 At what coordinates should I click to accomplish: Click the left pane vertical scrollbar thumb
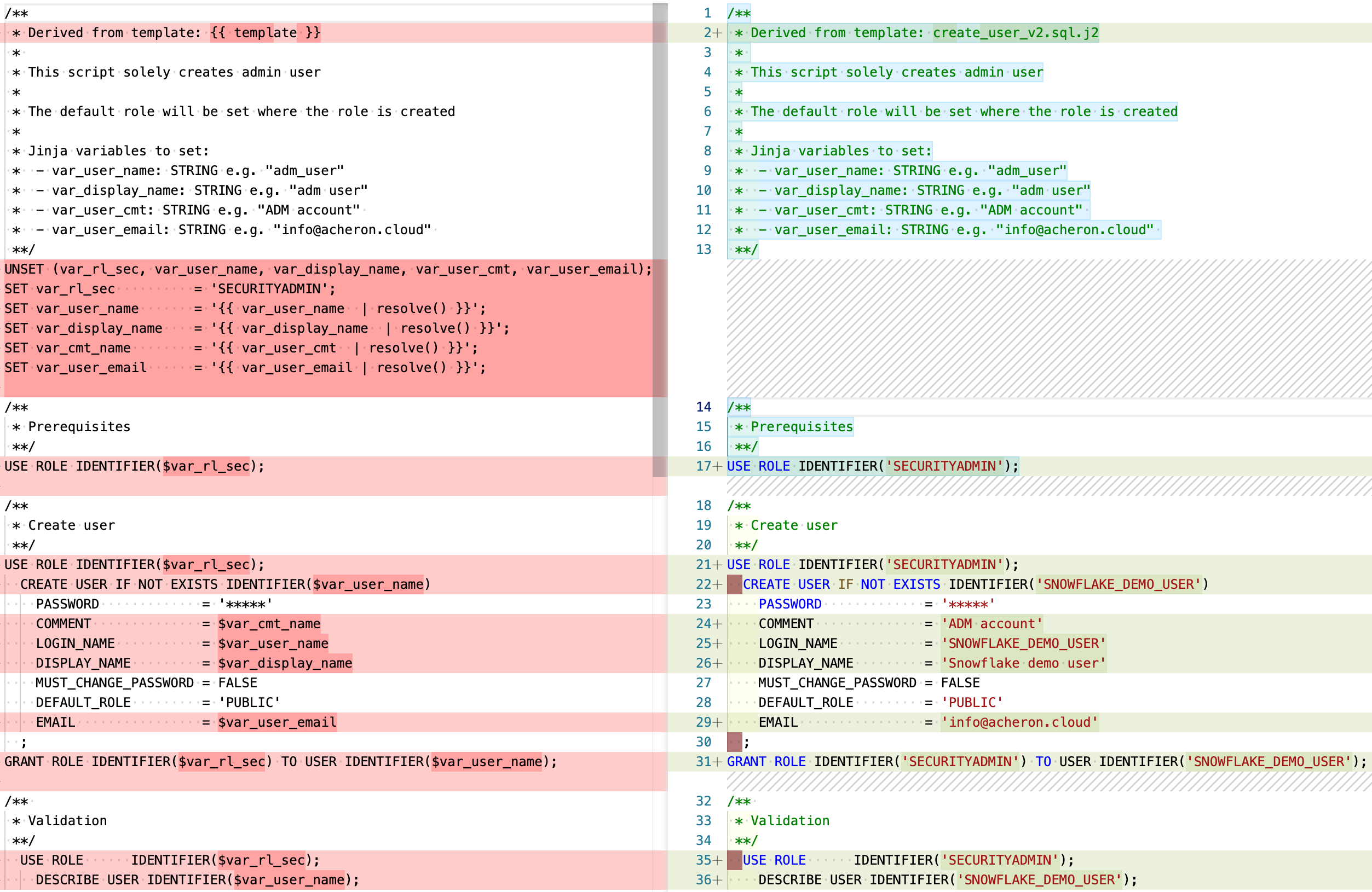coord(660,240)
